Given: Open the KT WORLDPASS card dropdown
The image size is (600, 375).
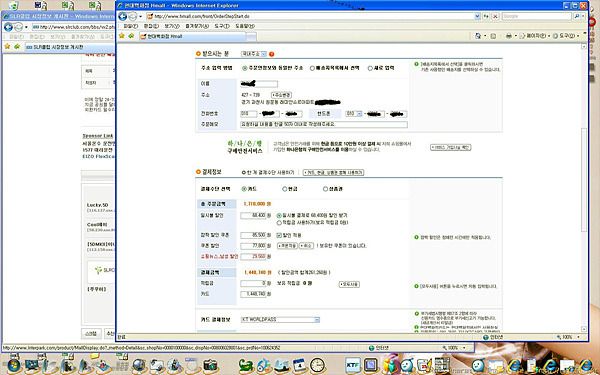Looking at the screenshot, I should click(280, 320).
